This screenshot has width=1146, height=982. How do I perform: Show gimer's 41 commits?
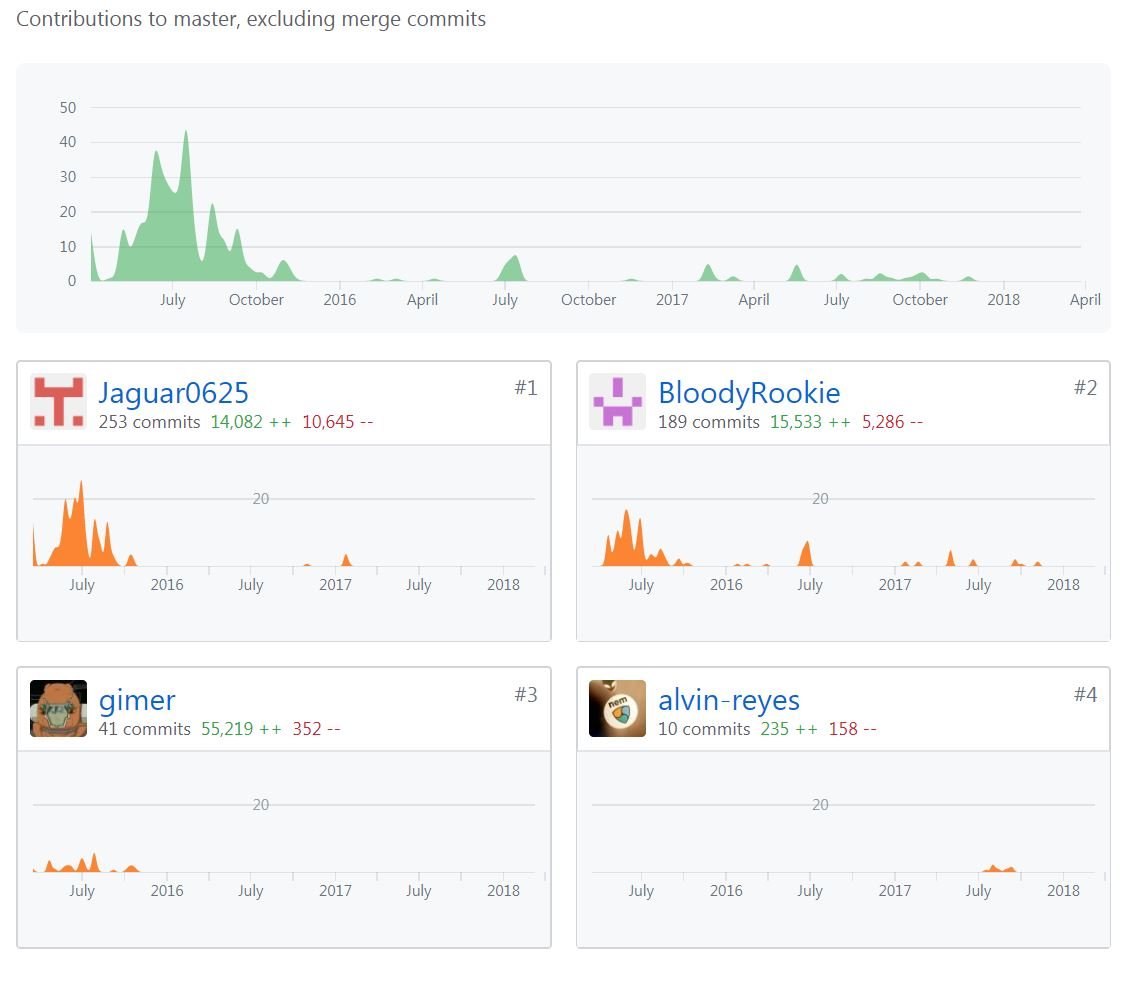tap(144, 729)
